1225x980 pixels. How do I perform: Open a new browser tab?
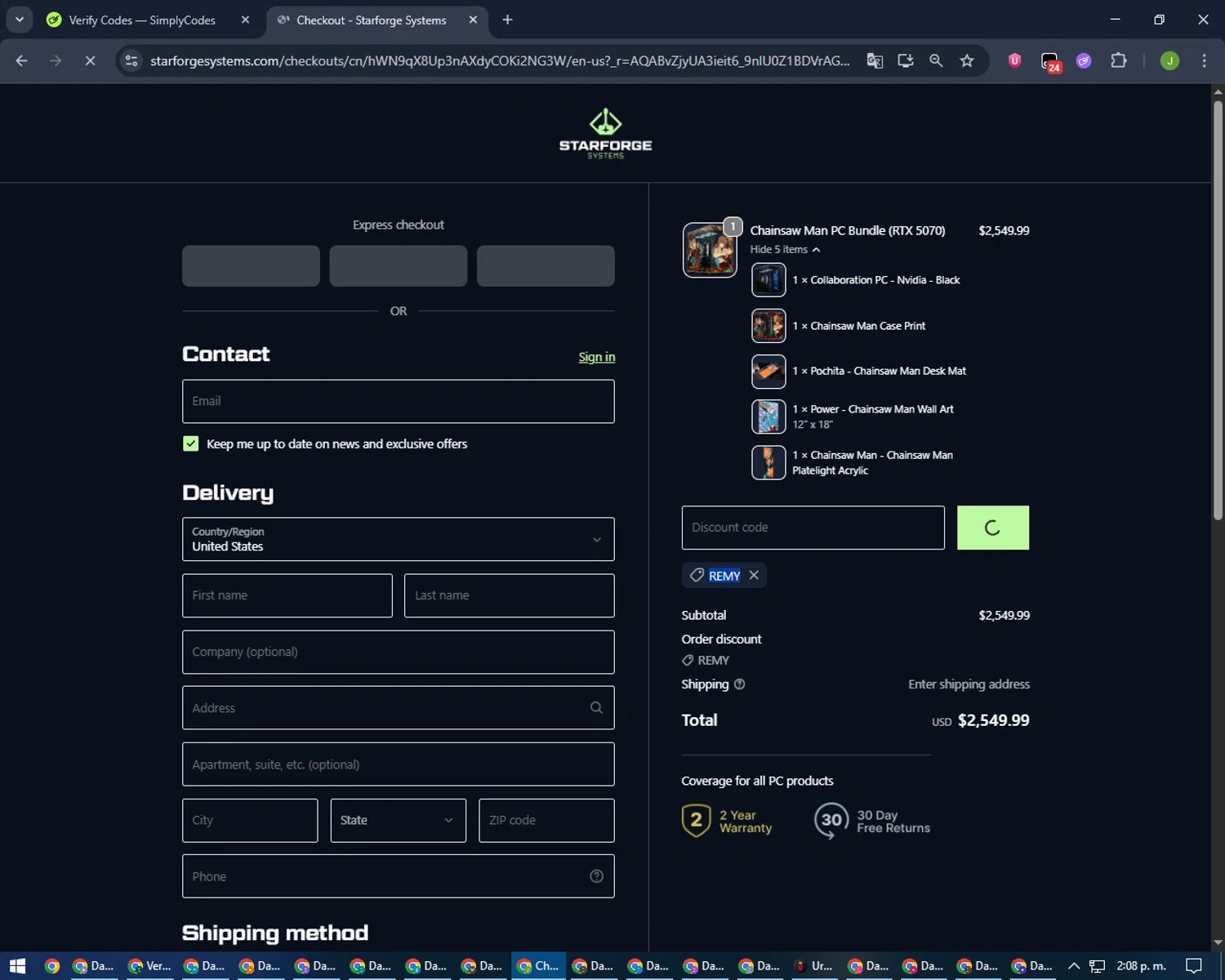point(507,20)
